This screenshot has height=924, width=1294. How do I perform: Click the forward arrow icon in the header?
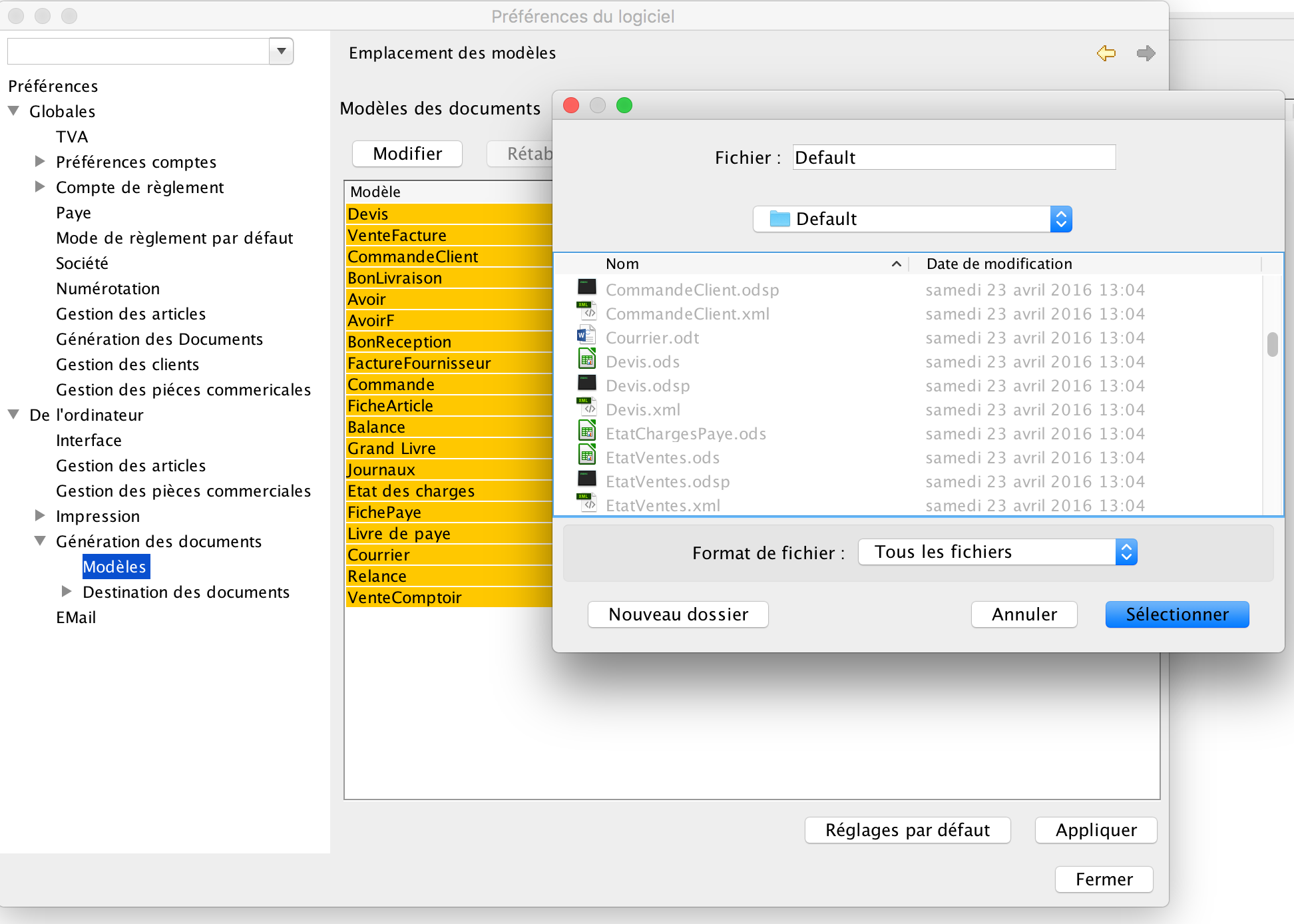[1146, 53]
